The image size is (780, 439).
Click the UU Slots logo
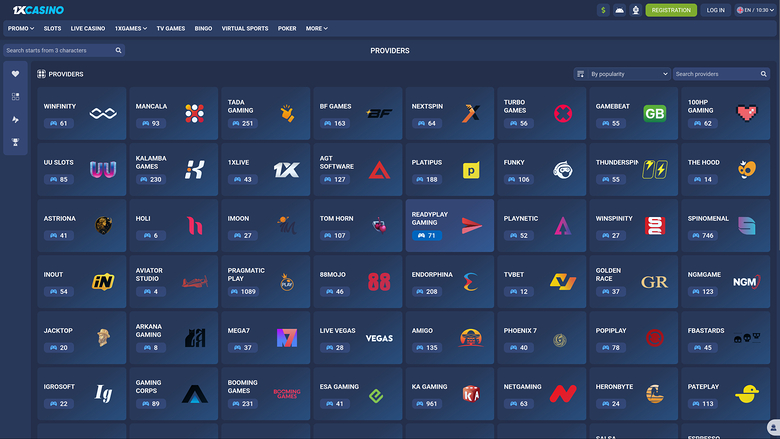click(103, 170)
